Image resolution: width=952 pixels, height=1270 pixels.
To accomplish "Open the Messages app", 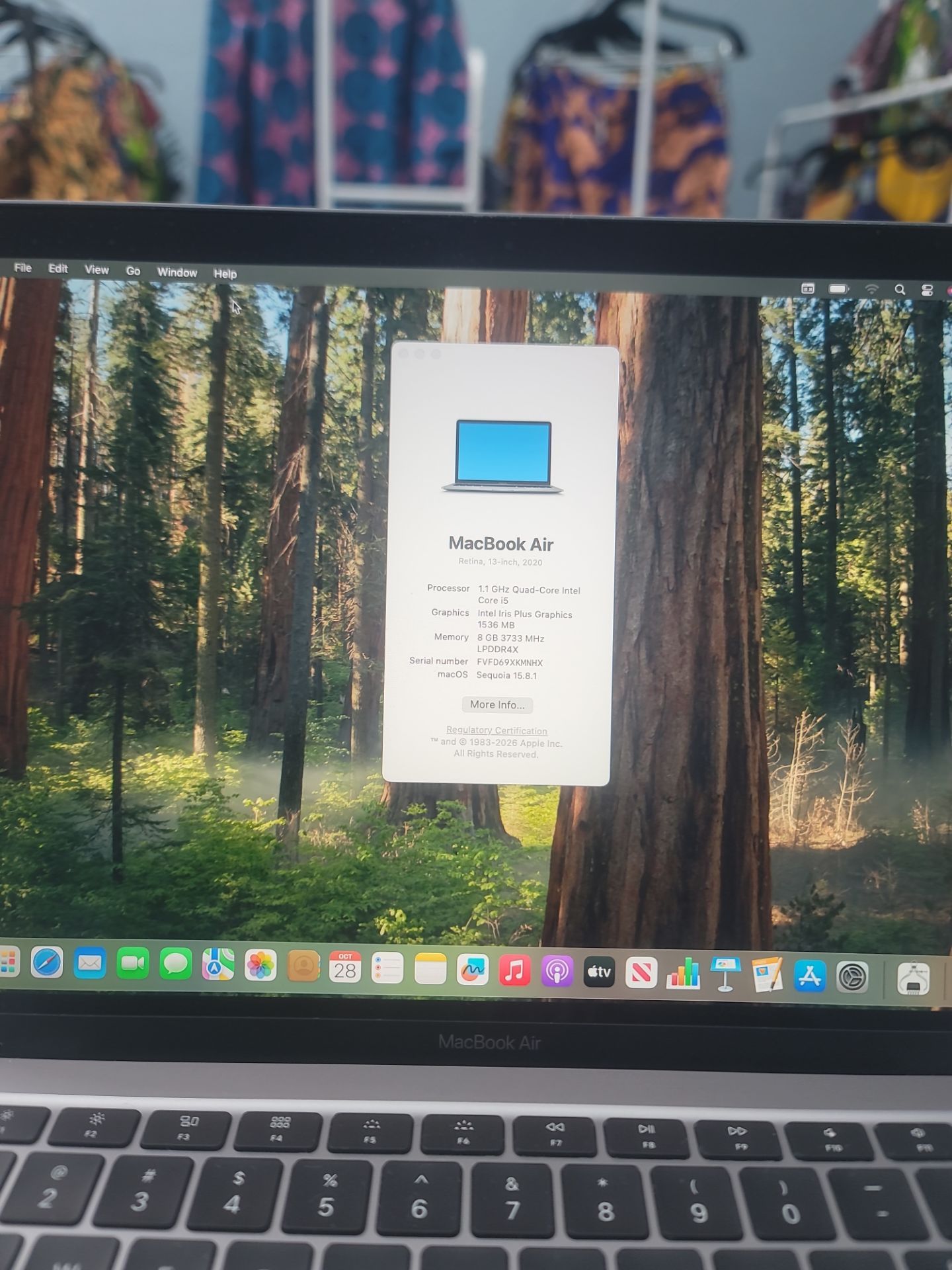I will (x=176, y=965).
